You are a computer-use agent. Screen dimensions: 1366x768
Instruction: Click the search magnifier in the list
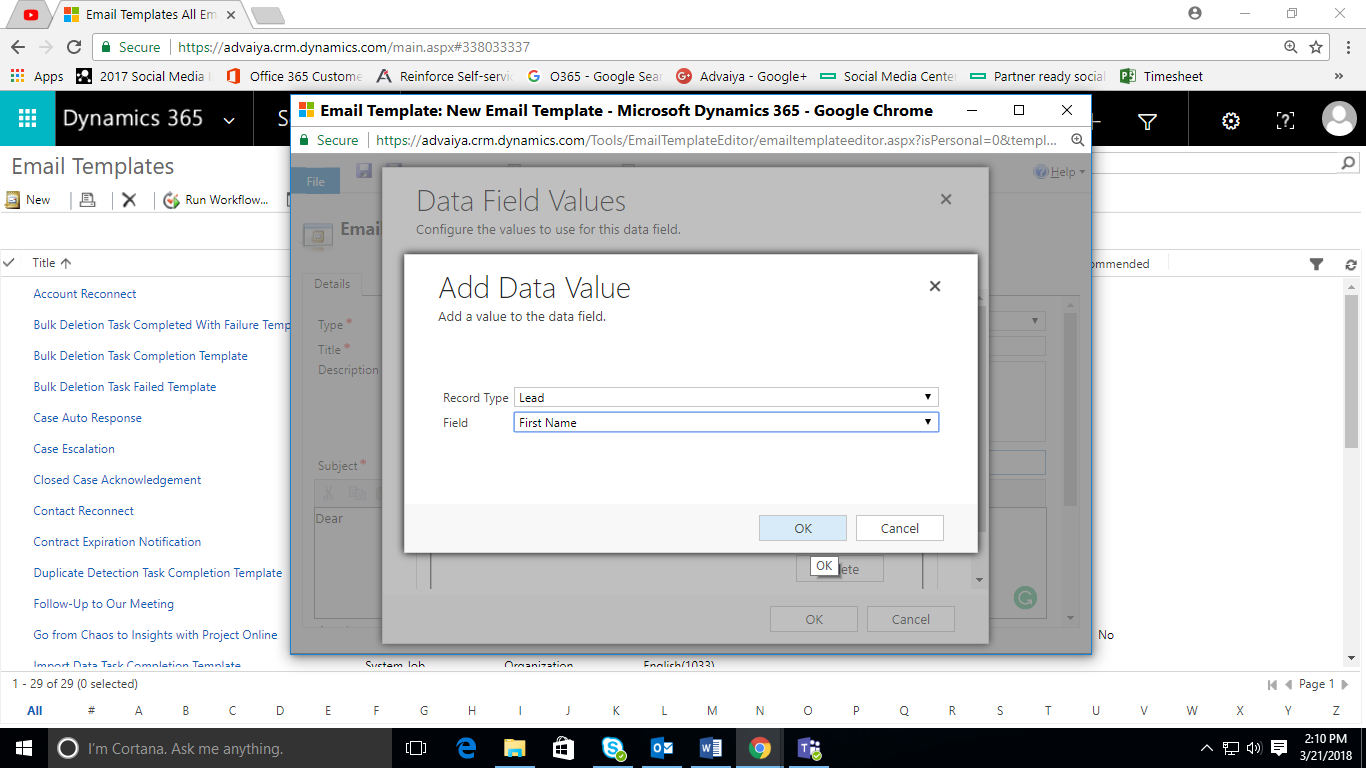[1348, 163]
